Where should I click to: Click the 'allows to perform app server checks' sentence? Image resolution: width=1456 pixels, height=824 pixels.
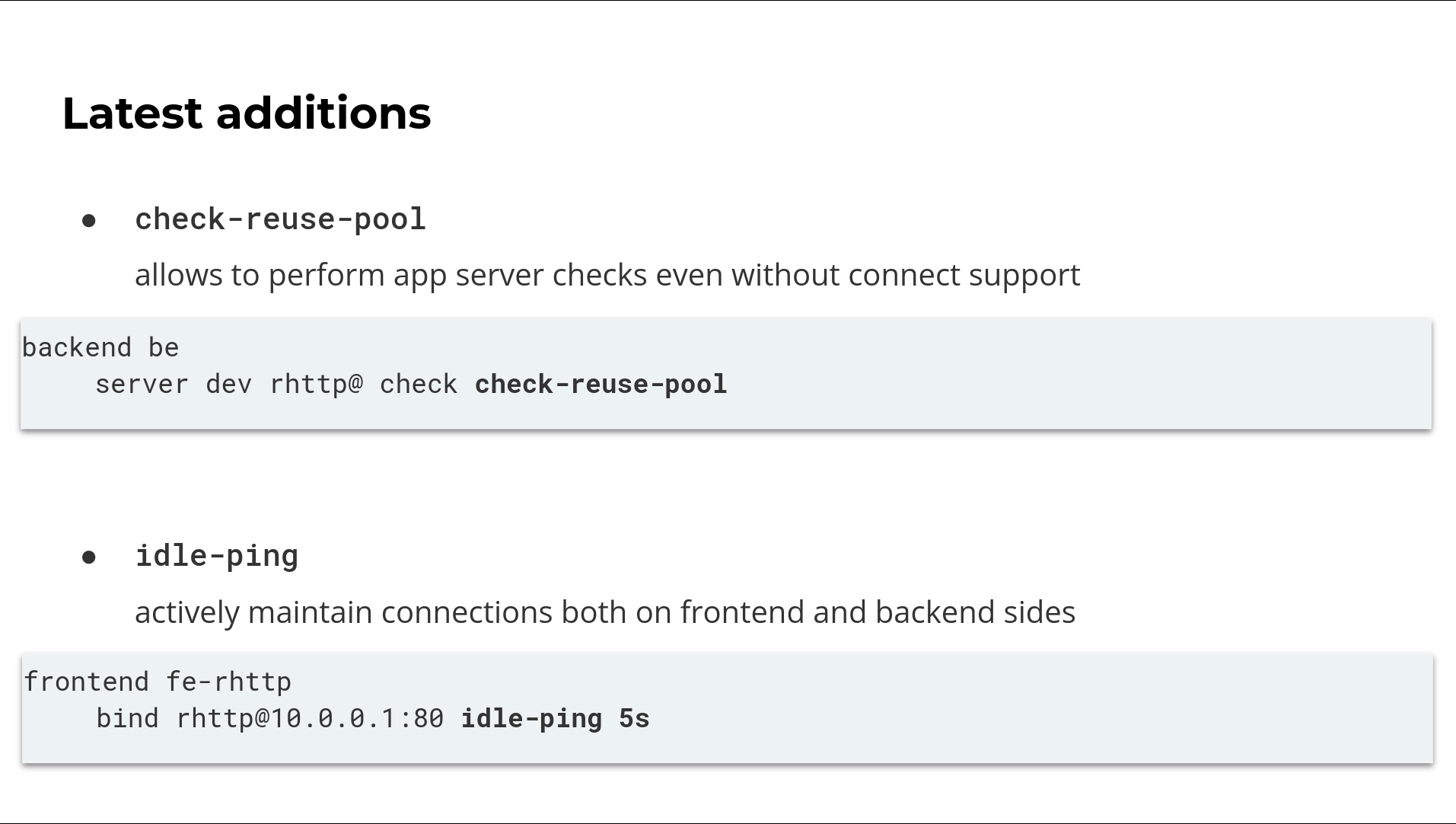607,275
